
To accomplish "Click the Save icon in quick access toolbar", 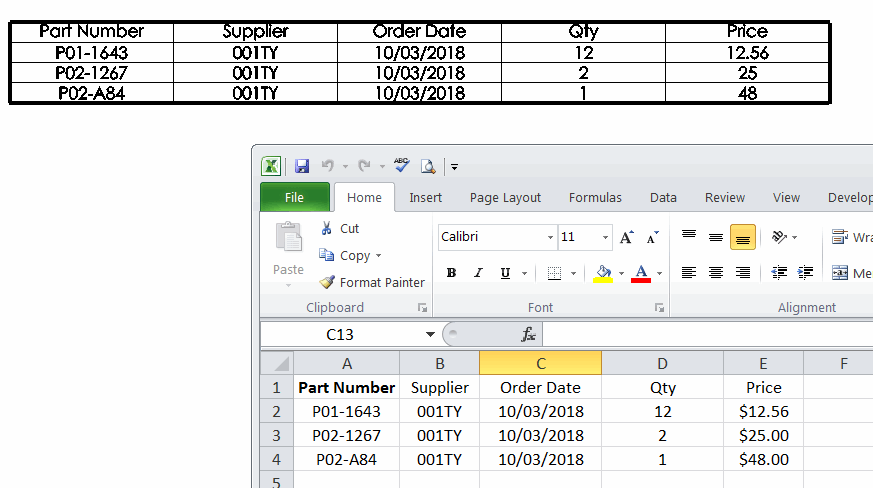I will pyautogui.click(x=302, y=166).
